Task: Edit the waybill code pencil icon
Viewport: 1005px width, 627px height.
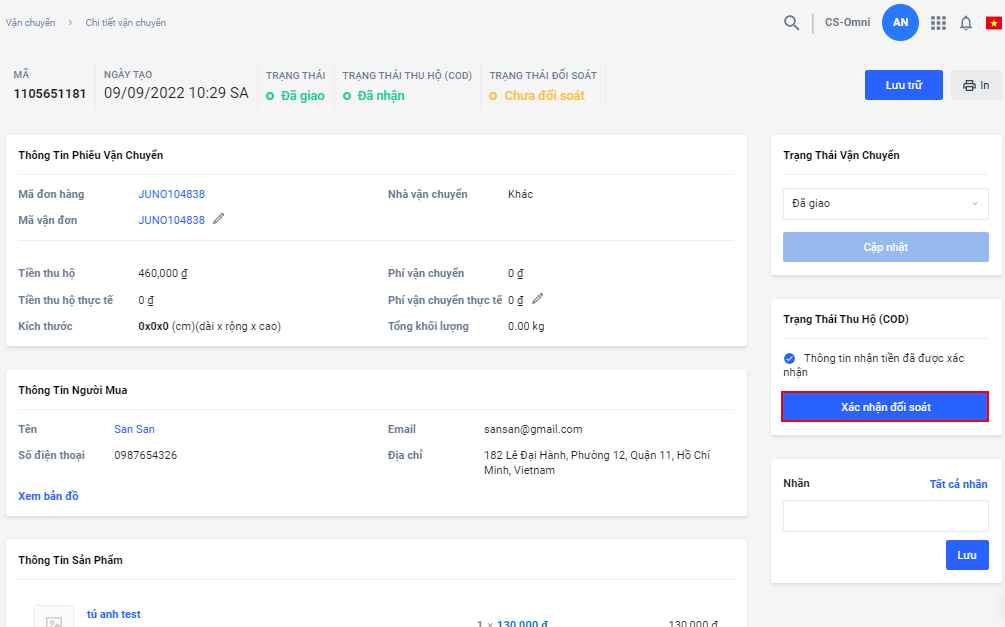Action: [219, 219]
